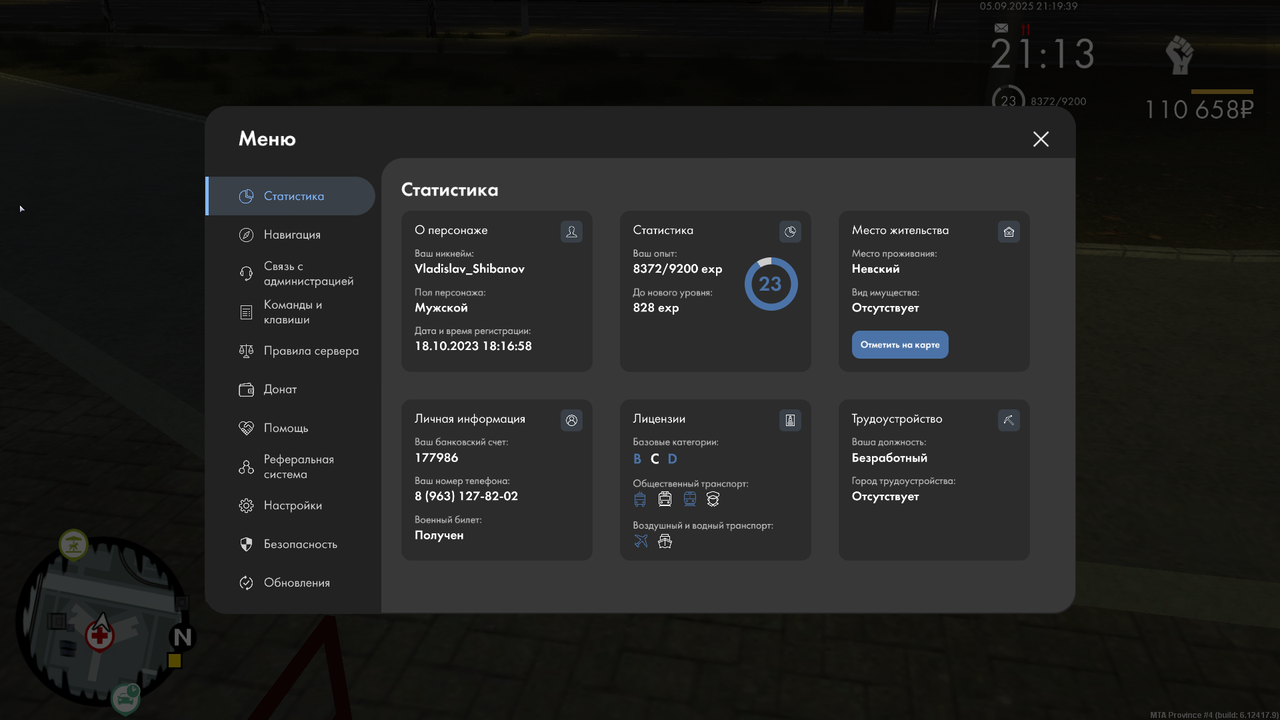Image resolution: width=1280 pixels, height=720 pixels.
Task: Open Команды и клавиши section
Action: [x=290, y=312]
